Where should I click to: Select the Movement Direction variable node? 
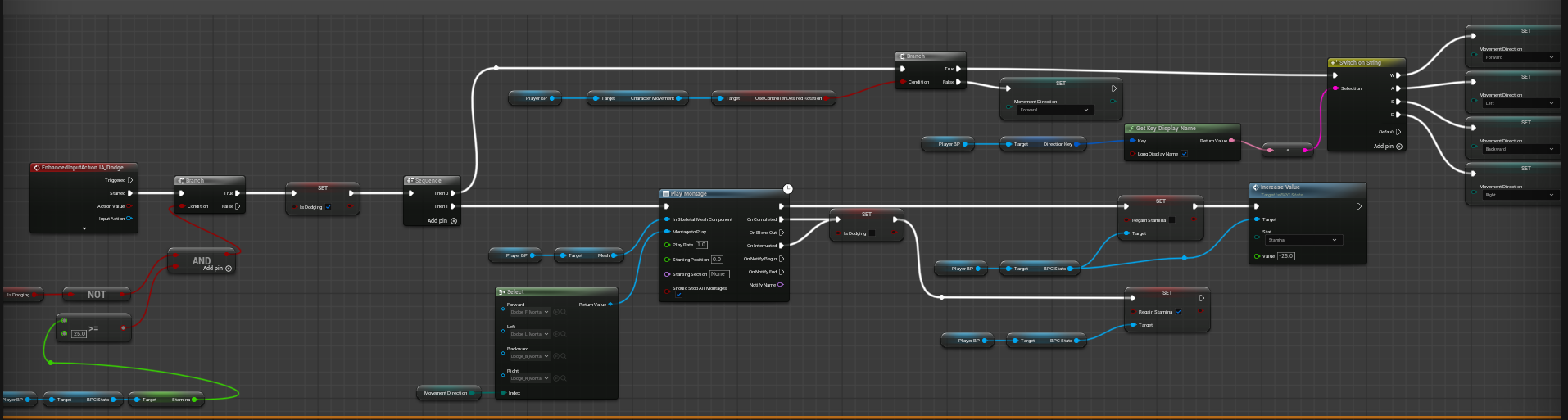coord(451,393)
